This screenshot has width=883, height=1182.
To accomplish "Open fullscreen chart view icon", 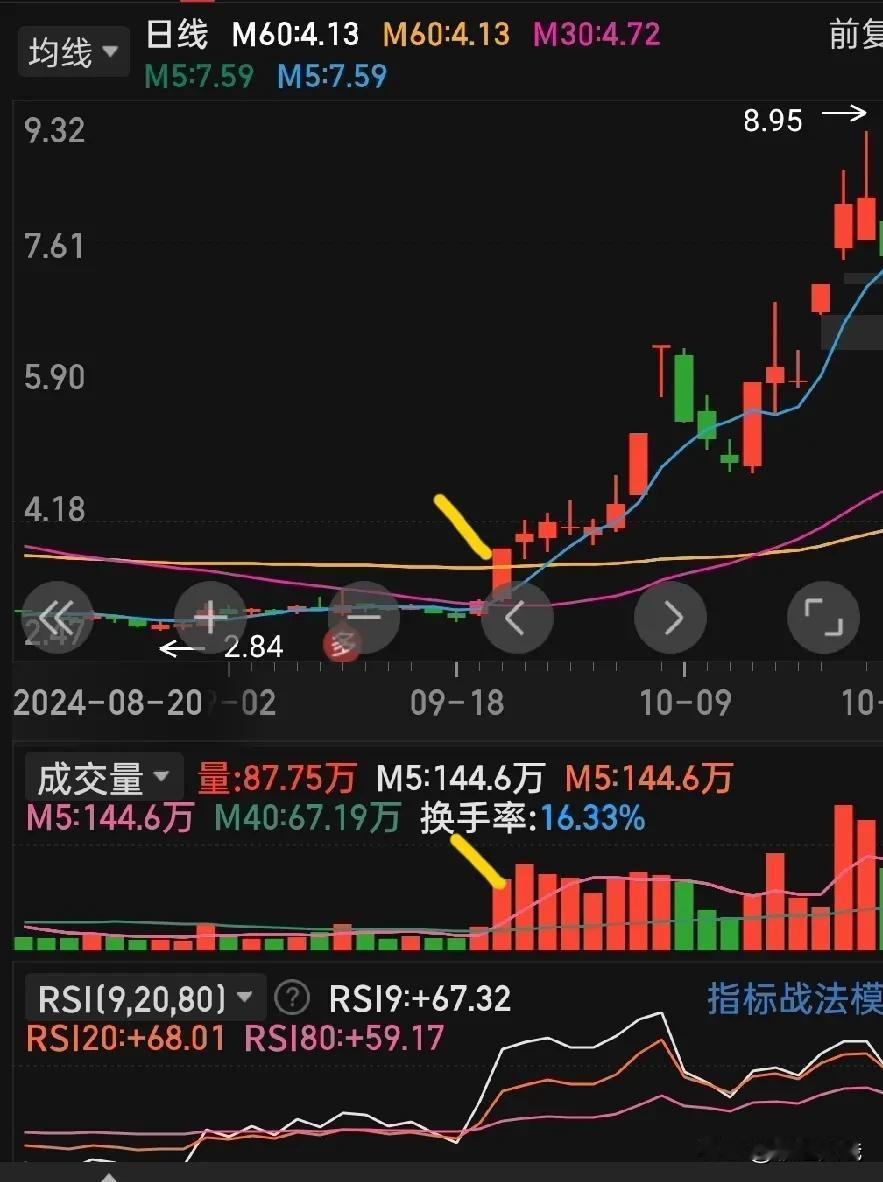I will [x=823, y=618].
